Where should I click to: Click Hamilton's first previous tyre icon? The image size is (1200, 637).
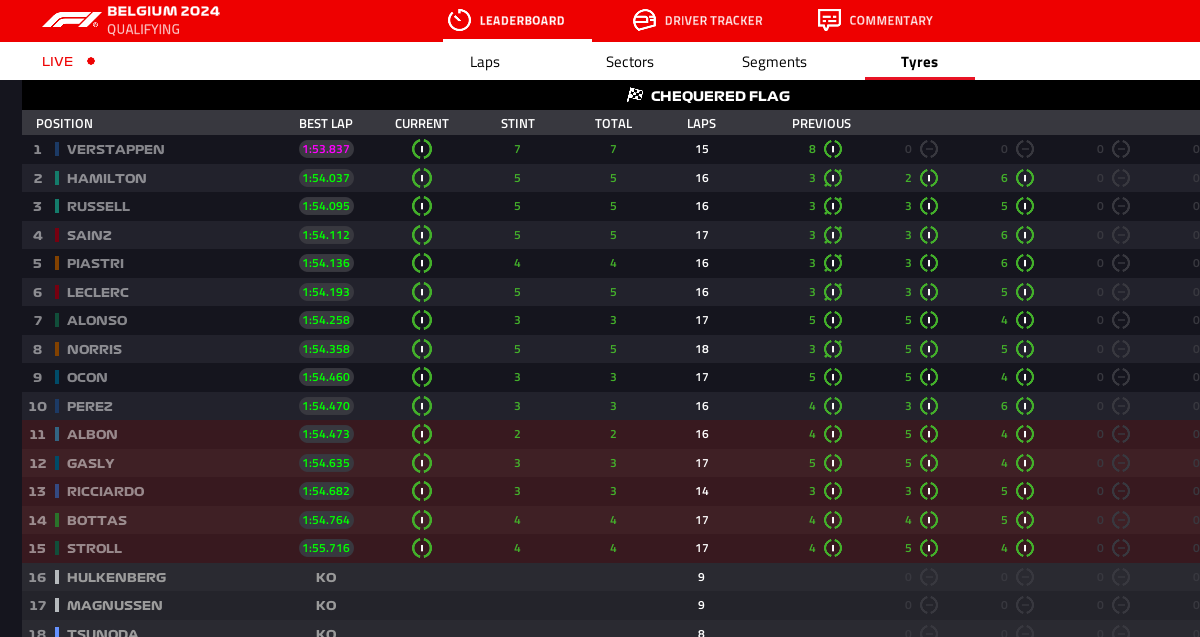pyautogui.click(x=833, y=178)
